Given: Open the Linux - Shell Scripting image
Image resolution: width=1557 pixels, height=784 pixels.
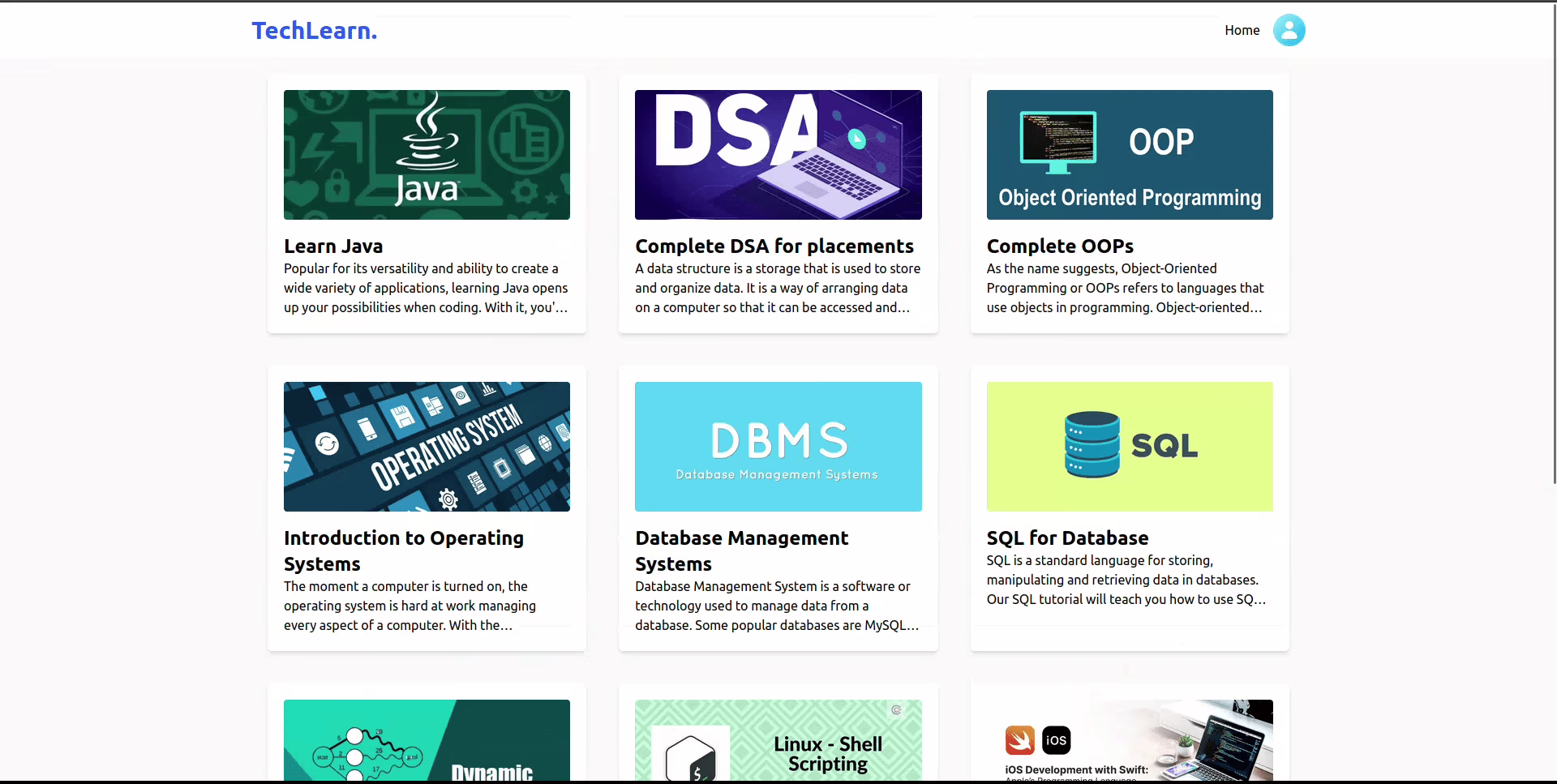Looking at the screenshot, I should (x=778, y=740).
